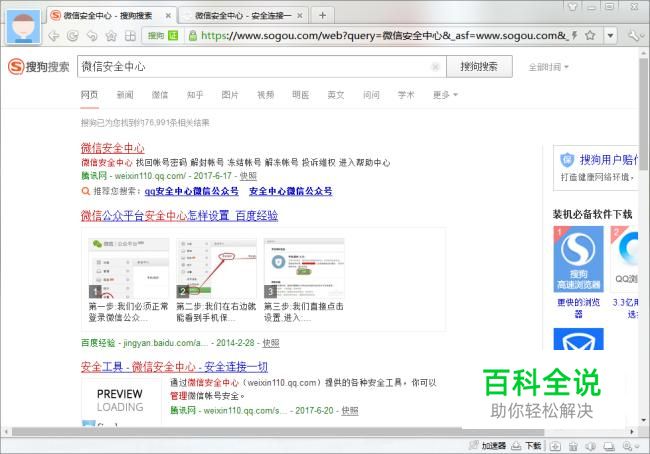Screen dimensions: 650x454
Task: Click the user avatar icon
Action: click(x=24, y=26)
